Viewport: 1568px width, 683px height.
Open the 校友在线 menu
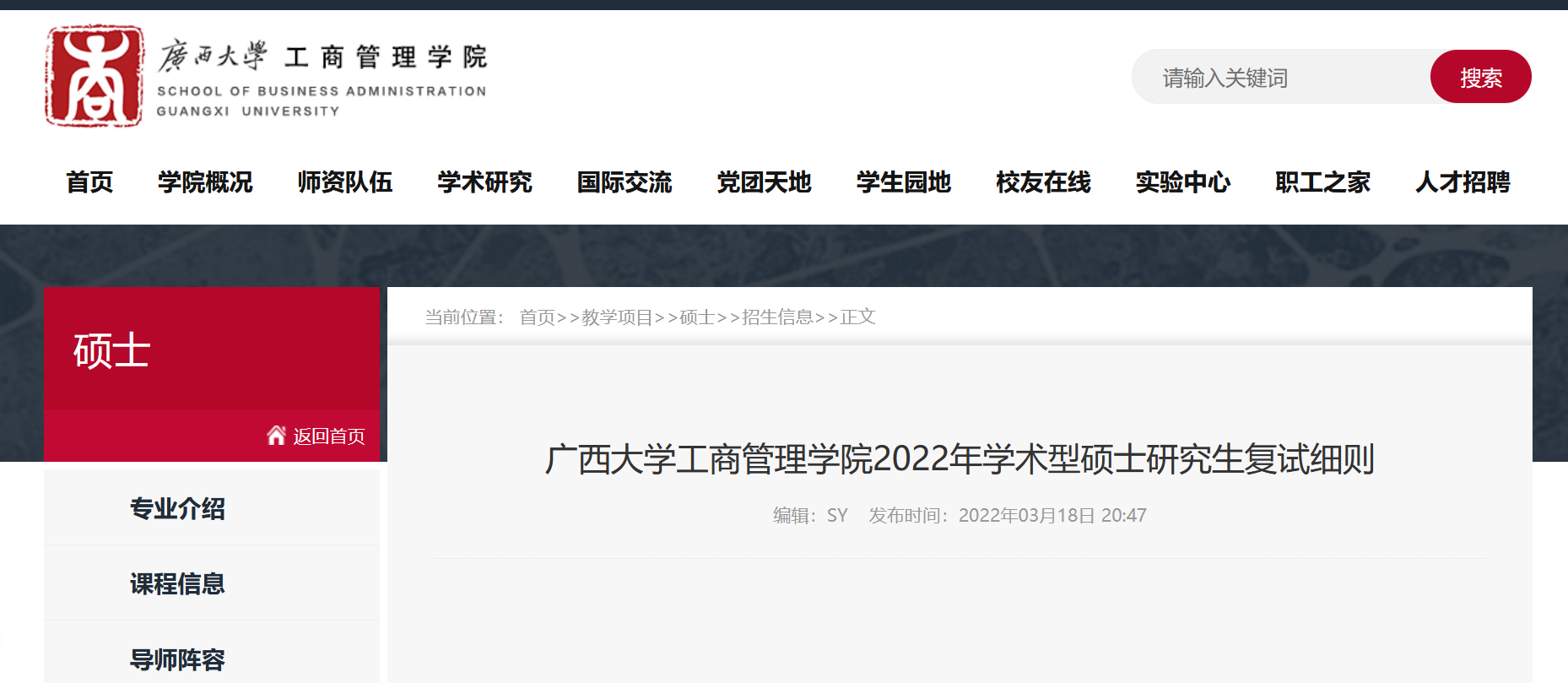(1043, 182)
